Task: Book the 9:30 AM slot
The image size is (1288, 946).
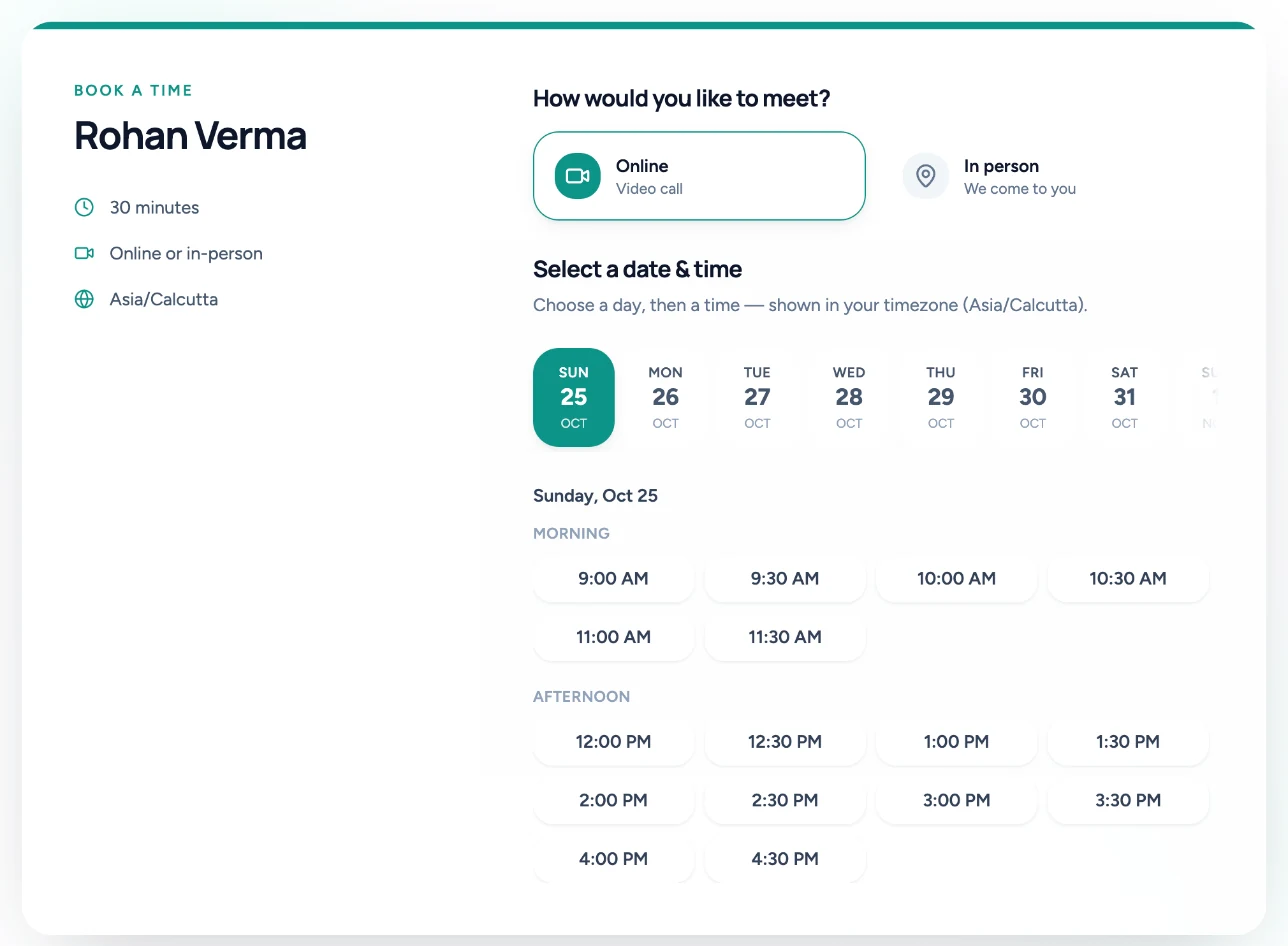Action: tap(785, 578)
